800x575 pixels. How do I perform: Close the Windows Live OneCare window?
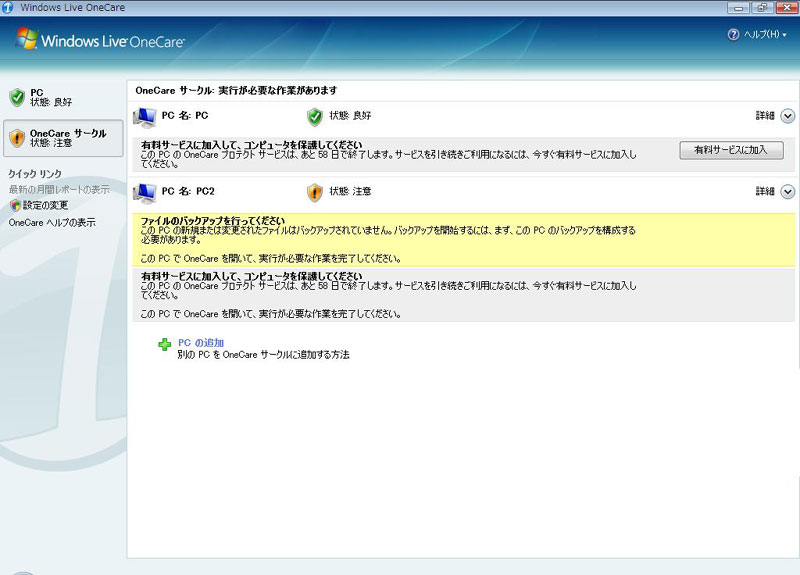pos(787,7)
